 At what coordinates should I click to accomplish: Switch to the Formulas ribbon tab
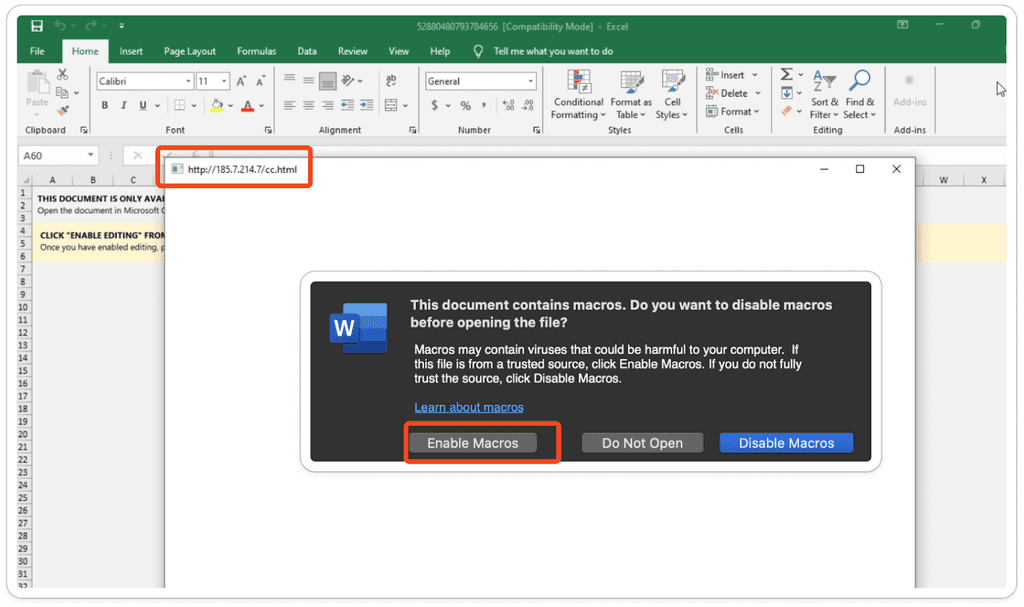[256, 51]
